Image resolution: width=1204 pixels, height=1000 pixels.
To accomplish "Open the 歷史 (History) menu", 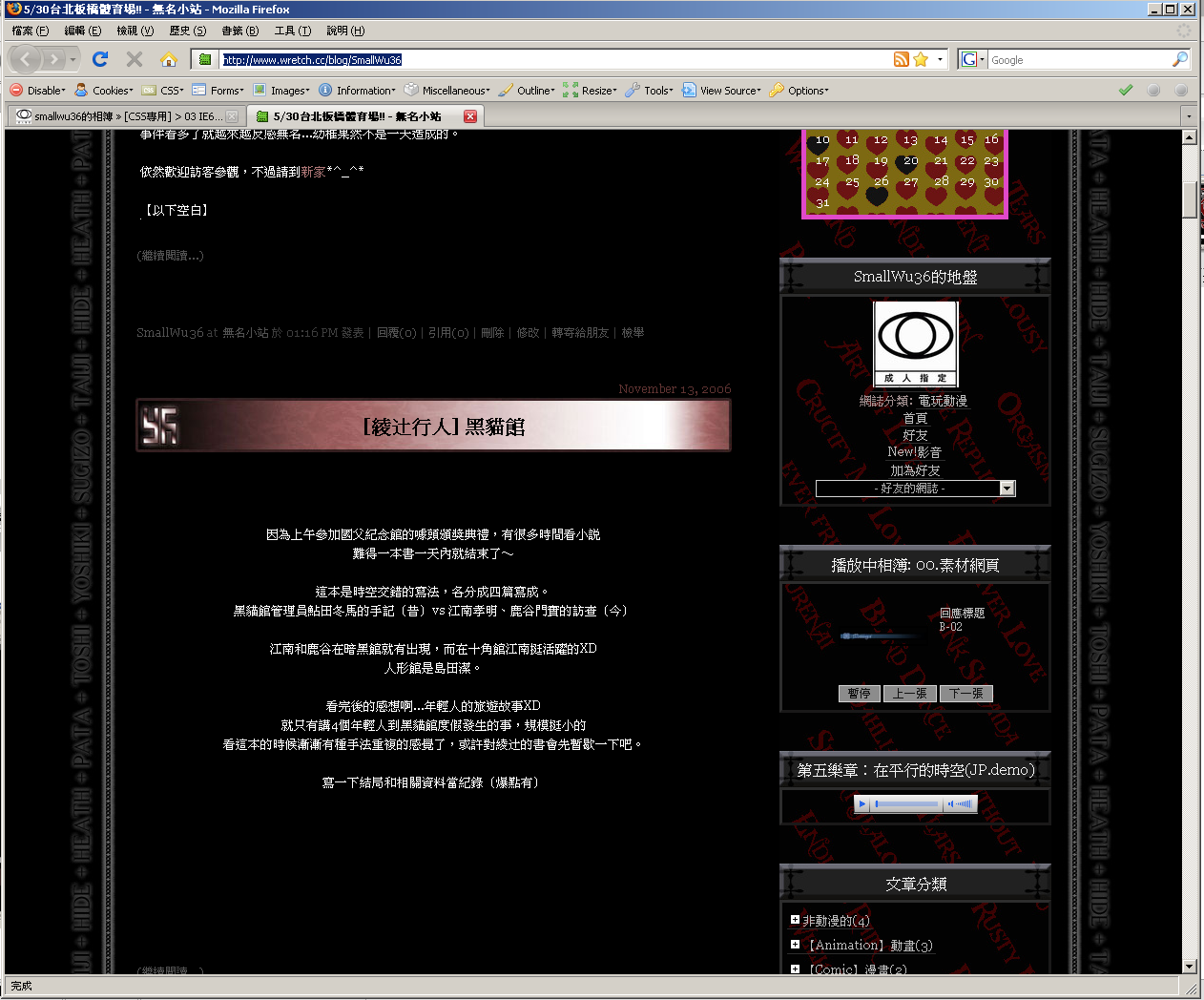I will pyautogui.click(x=187, y=31).
